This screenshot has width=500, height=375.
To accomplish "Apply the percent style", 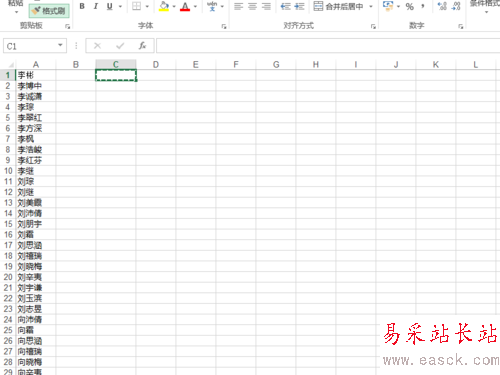I will pos(410,6).
